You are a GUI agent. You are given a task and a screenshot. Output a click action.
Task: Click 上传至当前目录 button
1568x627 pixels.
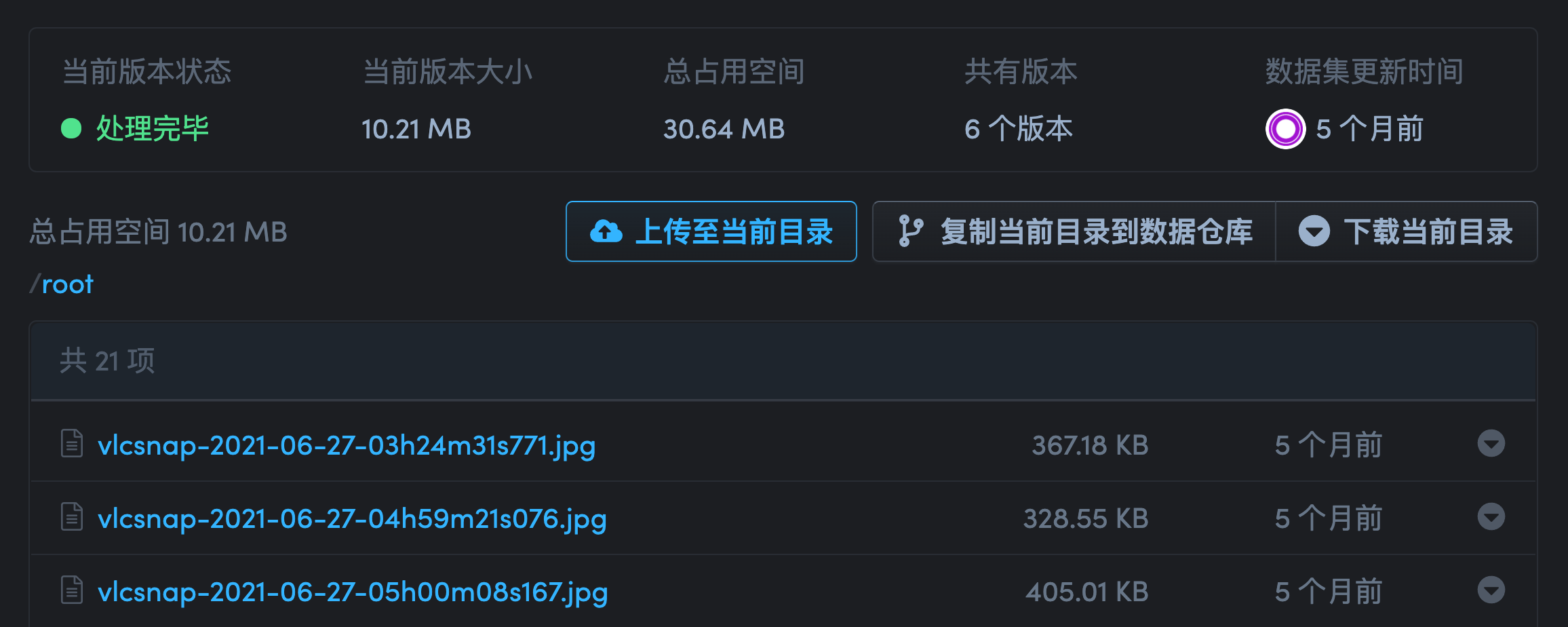click(x=711, y=231)
